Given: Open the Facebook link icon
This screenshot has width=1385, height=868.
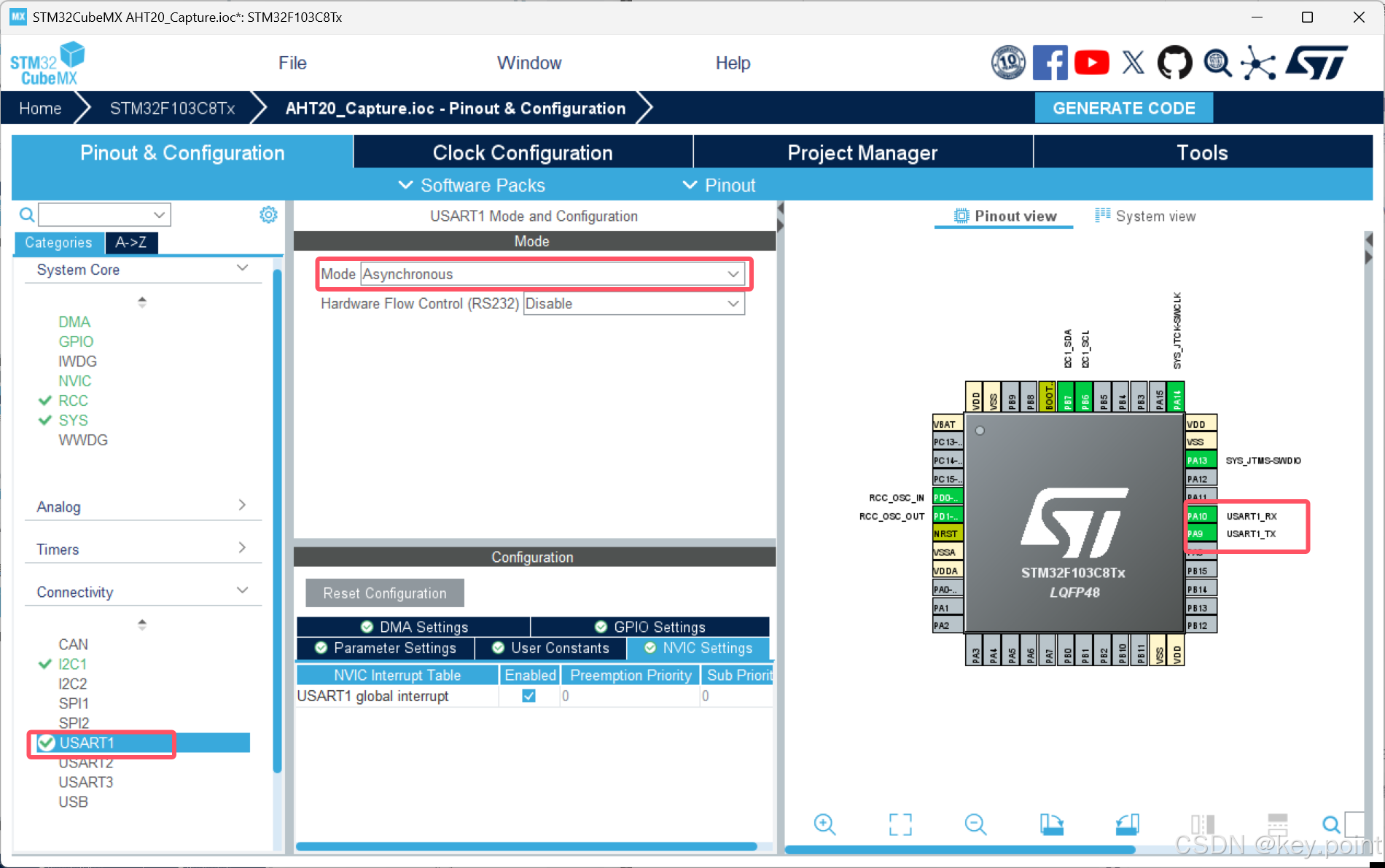Looking at the screenshot, I should (1050, 63).
